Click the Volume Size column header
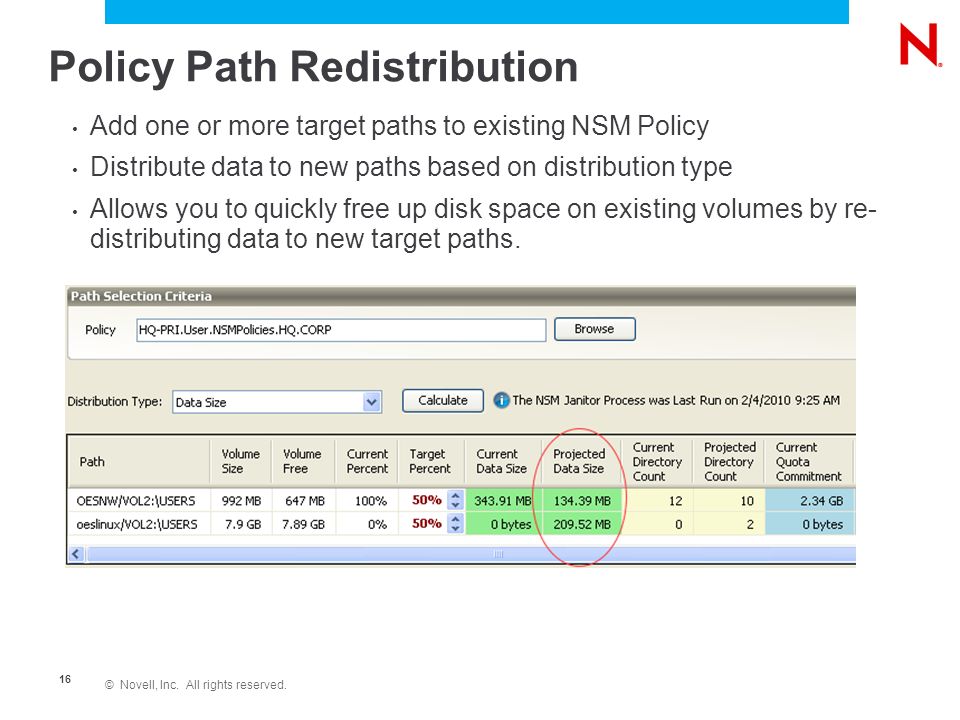This screenshot has width=960, height=720. point(241,462)
